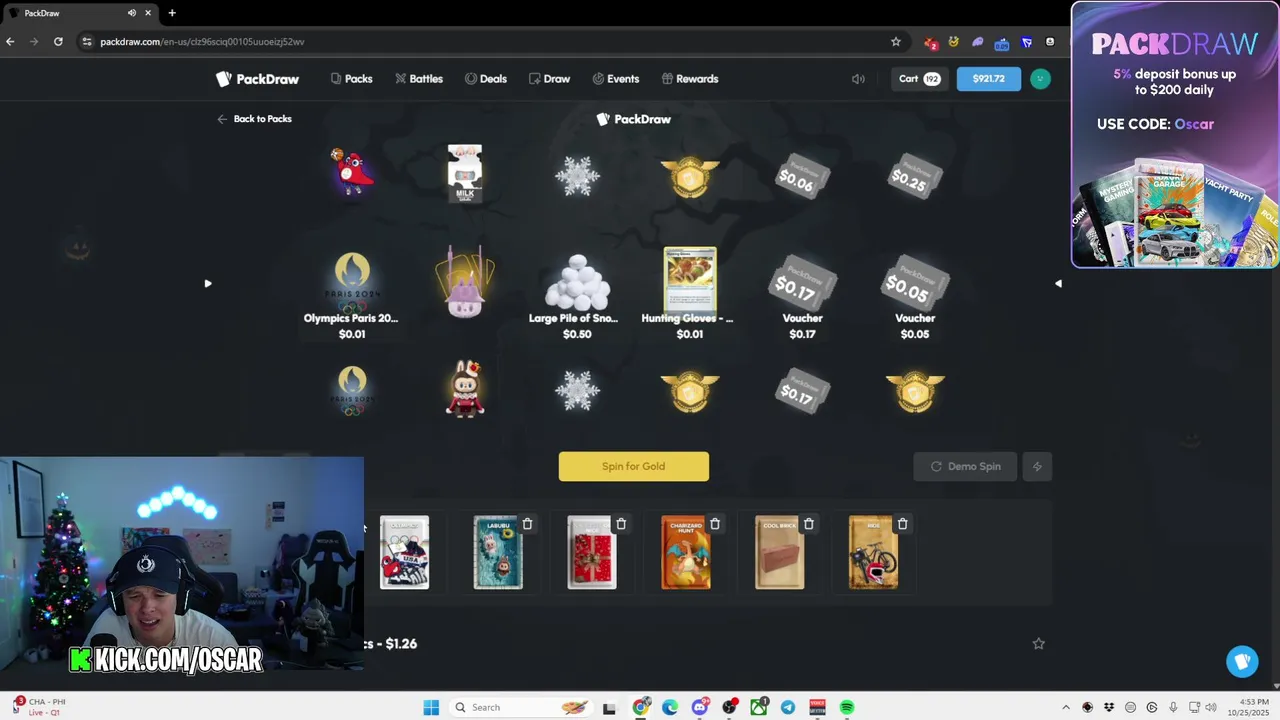Click the PackDraw logo in header

(x=257, y=79)
